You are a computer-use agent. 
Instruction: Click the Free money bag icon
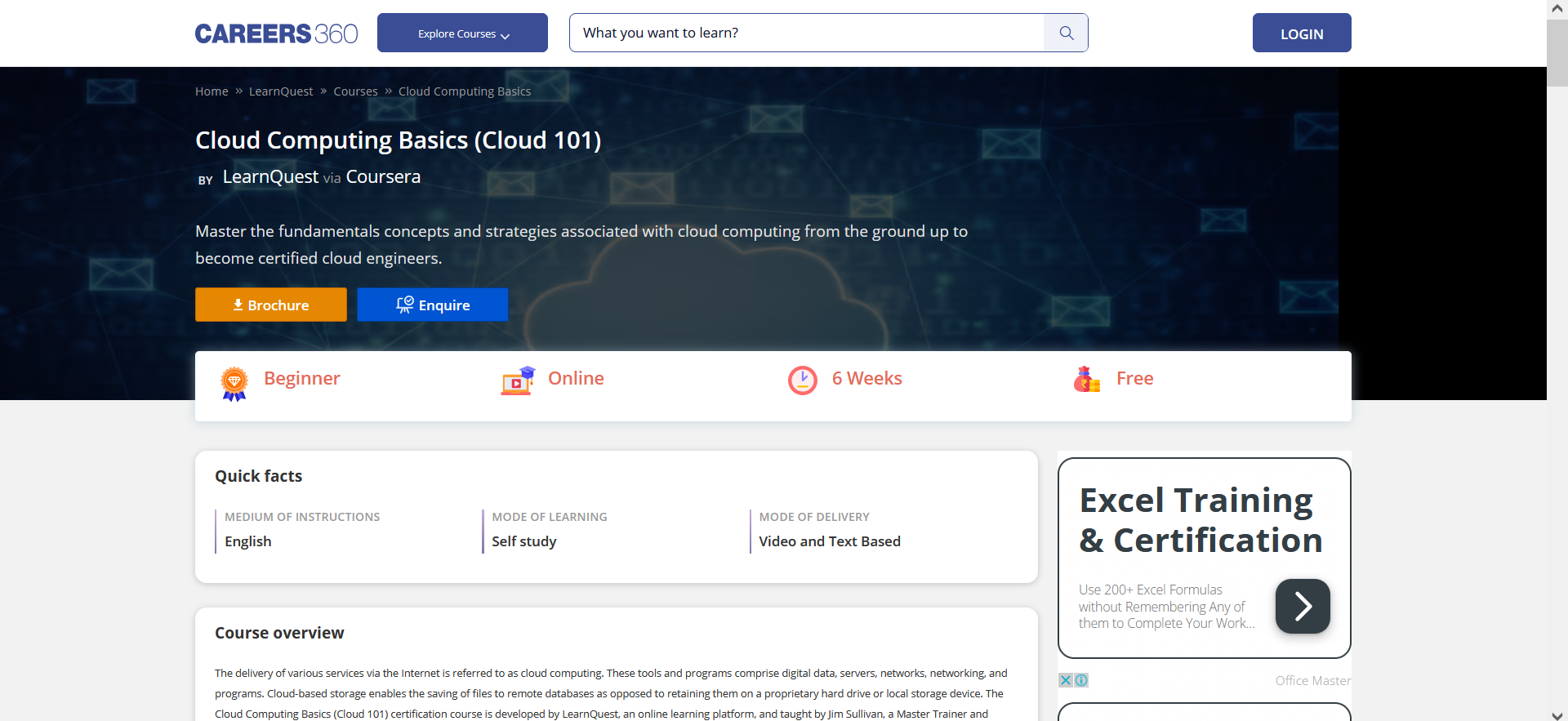pos(1087,380)
